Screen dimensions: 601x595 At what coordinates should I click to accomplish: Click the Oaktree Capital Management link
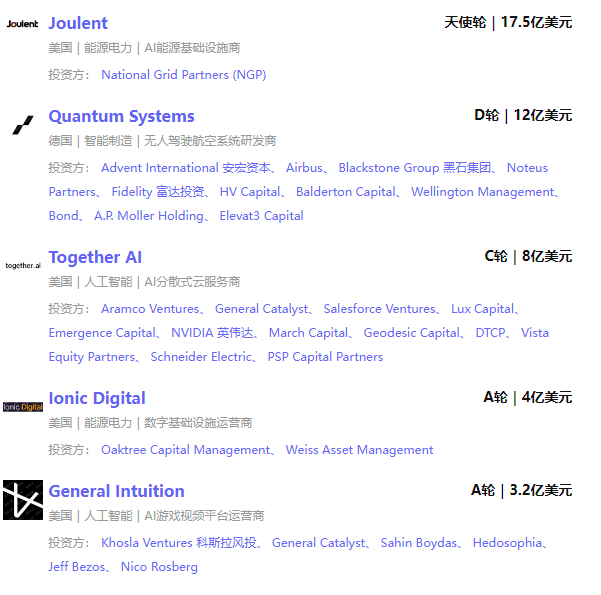186,450
